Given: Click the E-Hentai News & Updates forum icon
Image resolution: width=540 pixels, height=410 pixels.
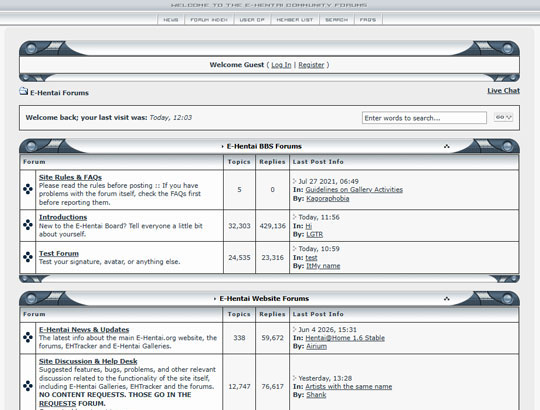Looking at the screenshot, I should (x=28, y=337).
